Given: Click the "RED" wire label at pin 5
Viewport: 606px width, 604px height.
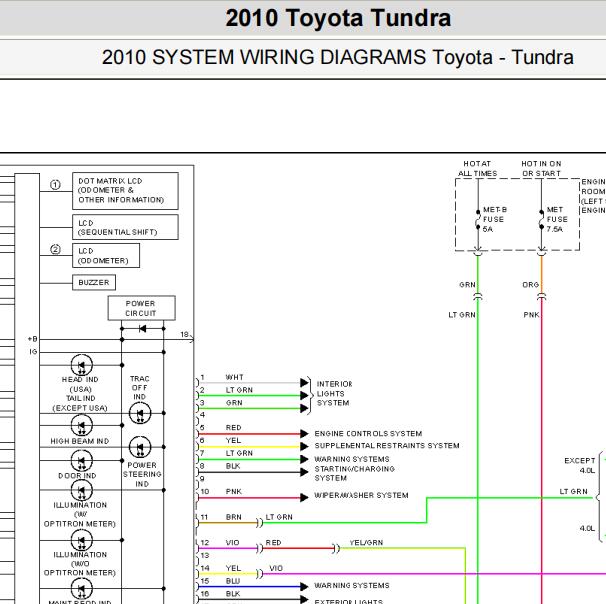Looking at the screenshot, I should pos(233,427).
